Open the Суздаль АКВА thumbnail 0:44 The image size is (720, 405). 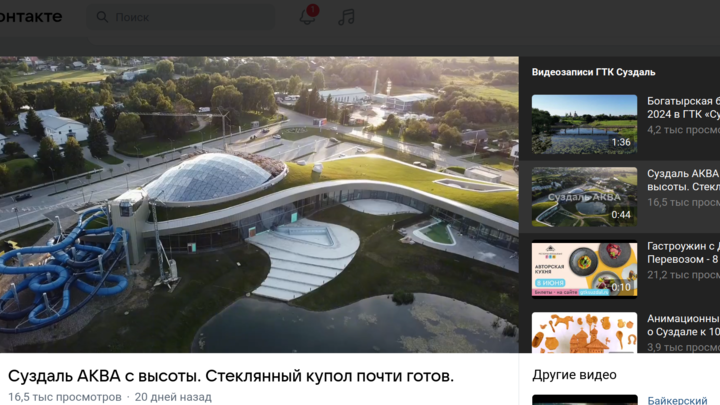tap(584, 197)
